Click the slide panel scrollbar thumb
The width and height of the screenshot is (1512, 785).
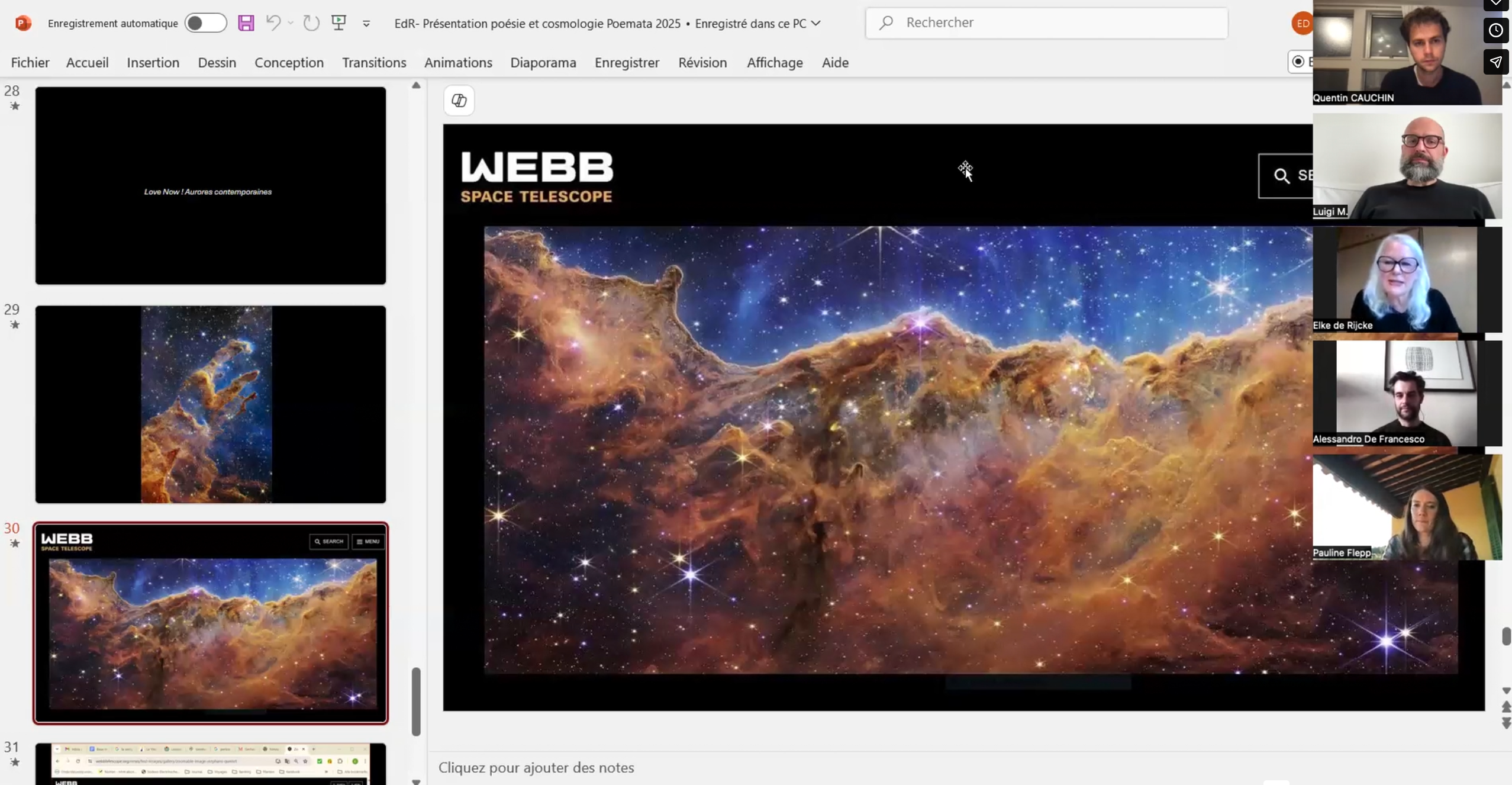pos(416,702)
